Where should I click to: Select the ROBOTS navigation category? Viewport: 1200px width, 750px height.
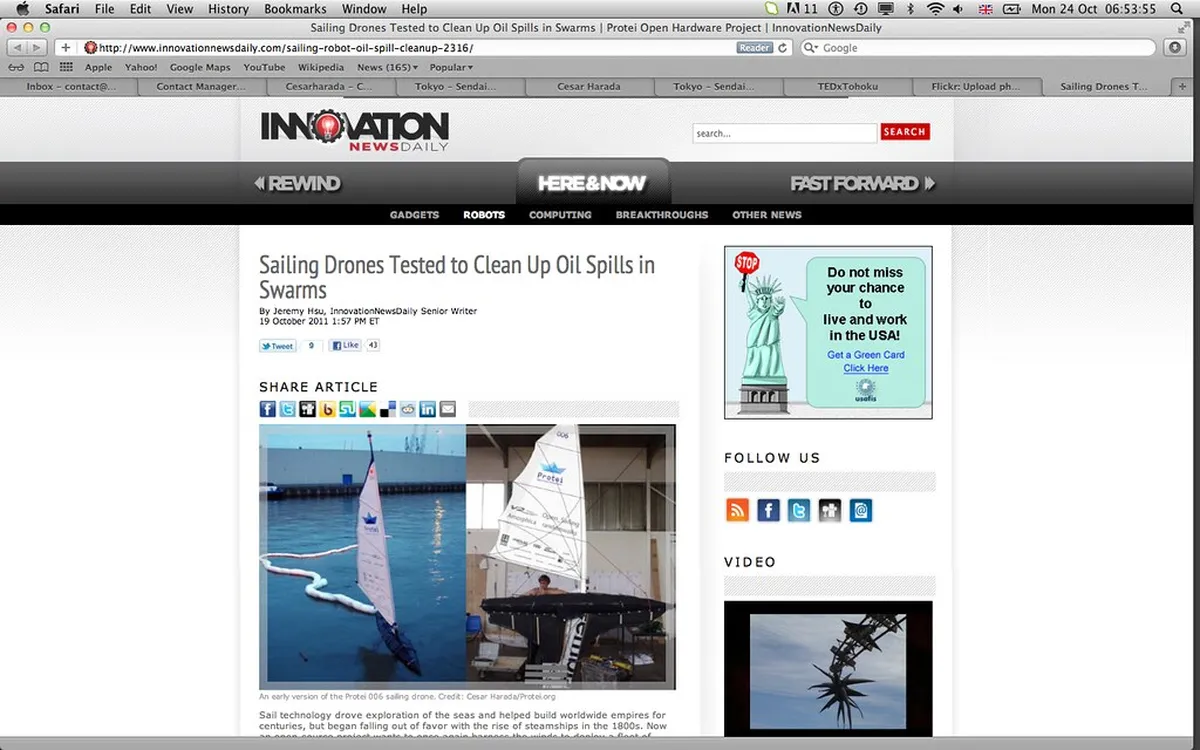point(484,215)
